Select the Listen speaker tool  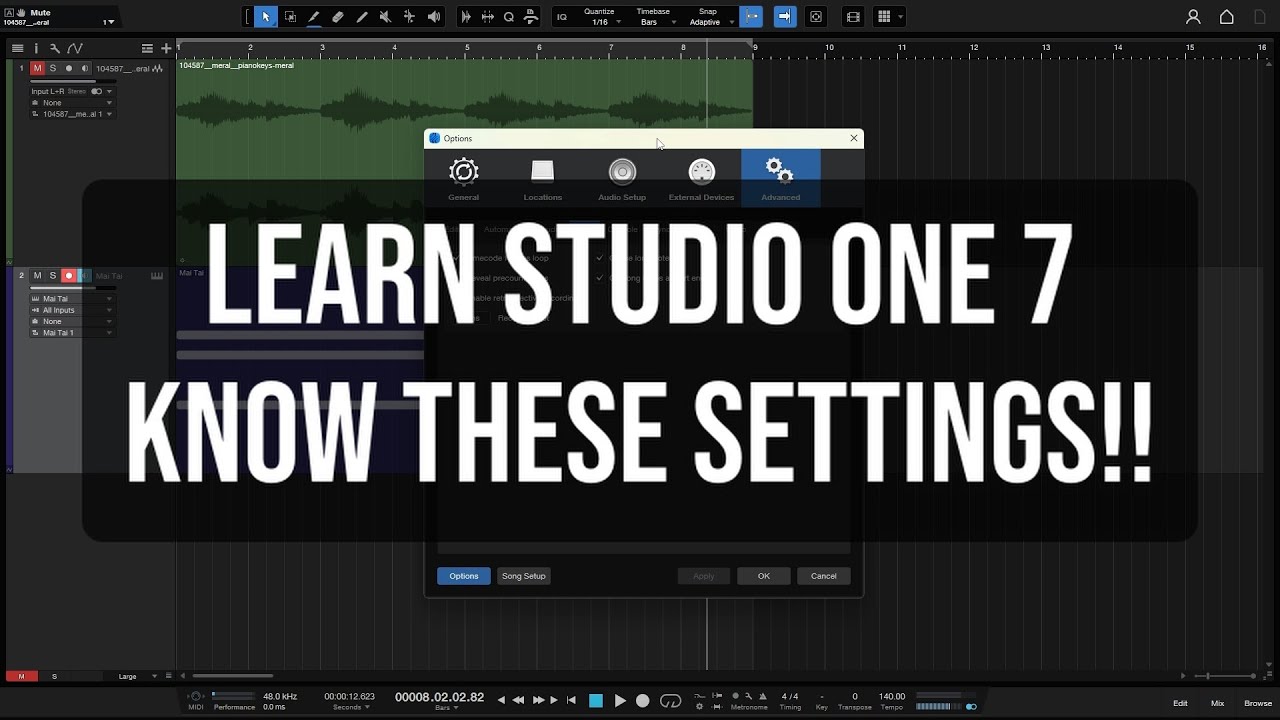click(x=434, y=17)
